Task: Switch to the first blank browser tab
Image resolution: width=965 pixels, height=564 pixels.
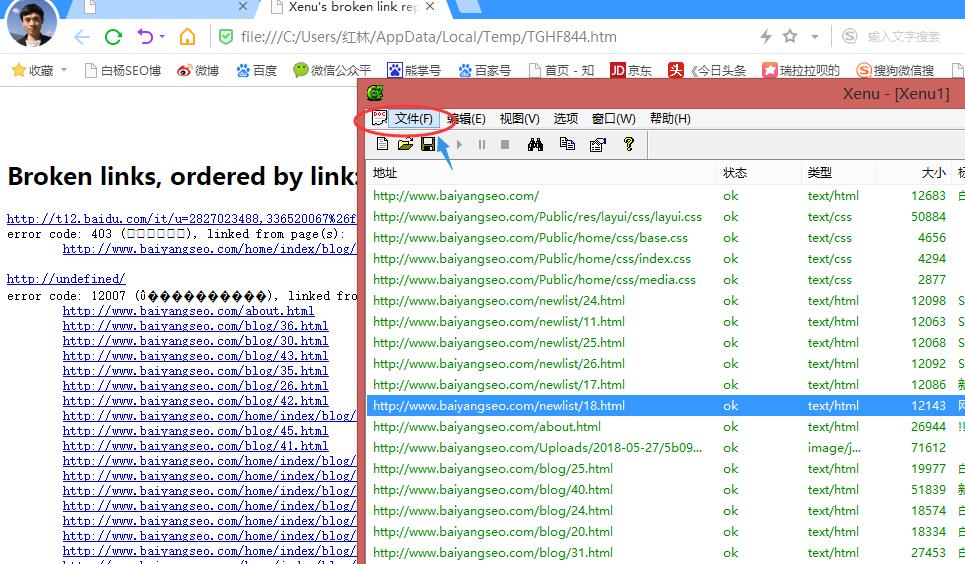Action: click(x=160, y=7)
